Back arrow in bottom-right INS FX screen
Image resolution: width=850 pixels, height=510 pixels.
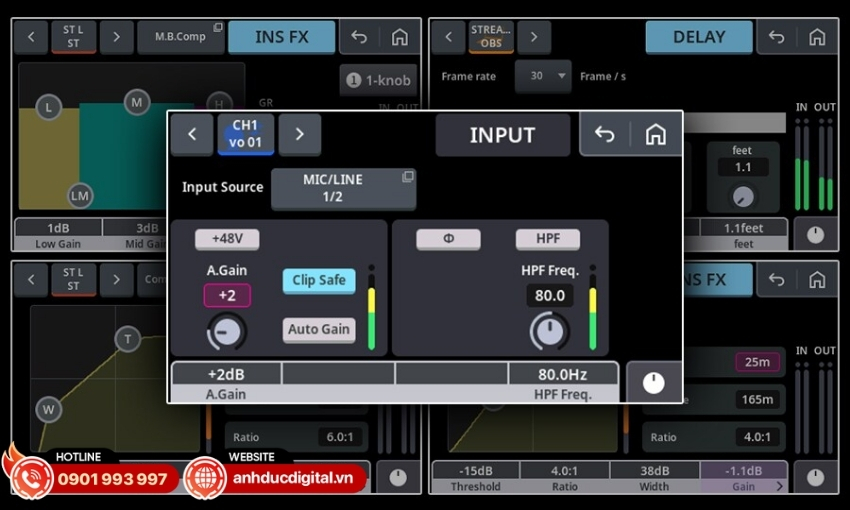point(776,280)
